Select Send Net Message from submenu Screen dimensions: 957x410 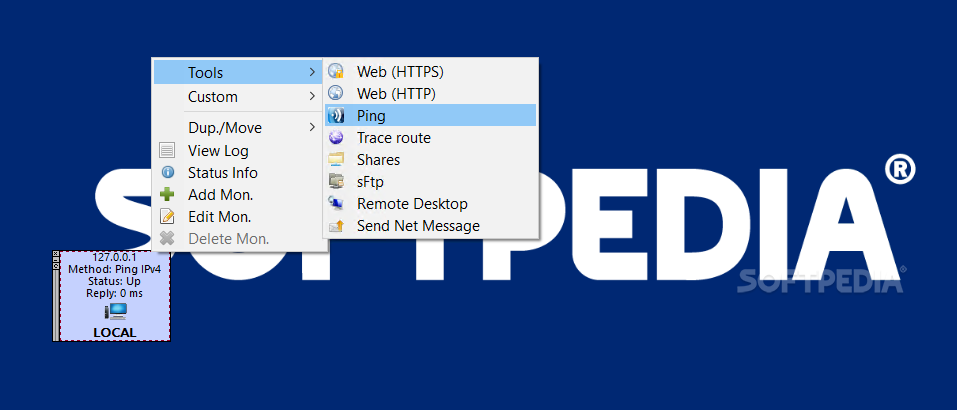[431, 226]
